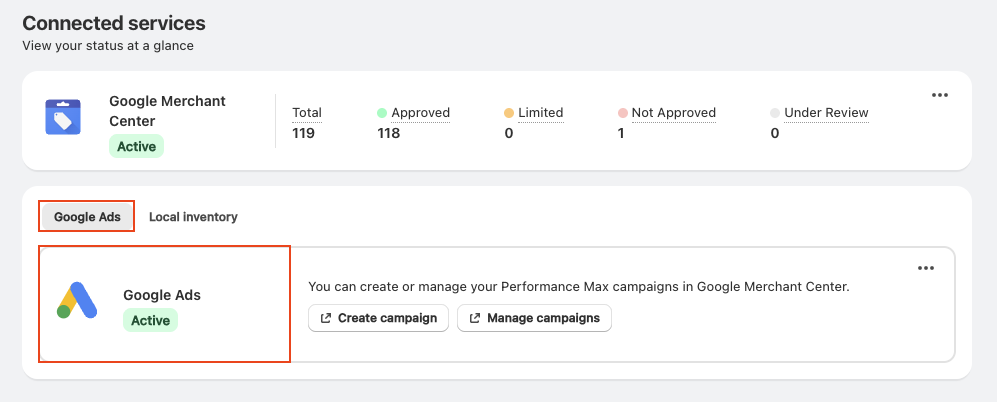Click the gray Under Review status dot
Screen dimensions: 997x402
pyautogui.click(x=775, y=113)
